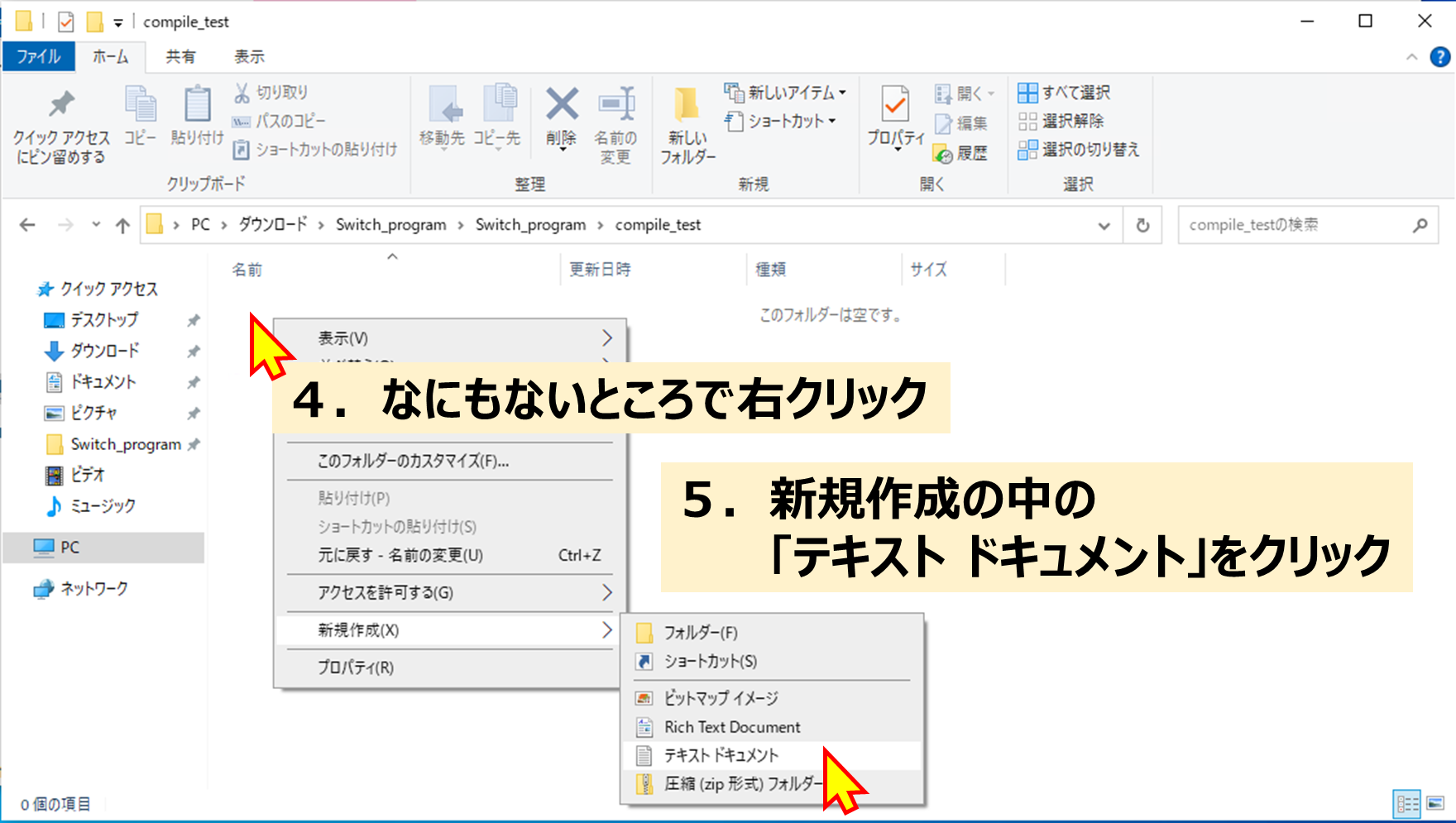Click Select None (選択解除)
The height and width of the screenshot is (823, 1456).
click(x=1061, y=122)
